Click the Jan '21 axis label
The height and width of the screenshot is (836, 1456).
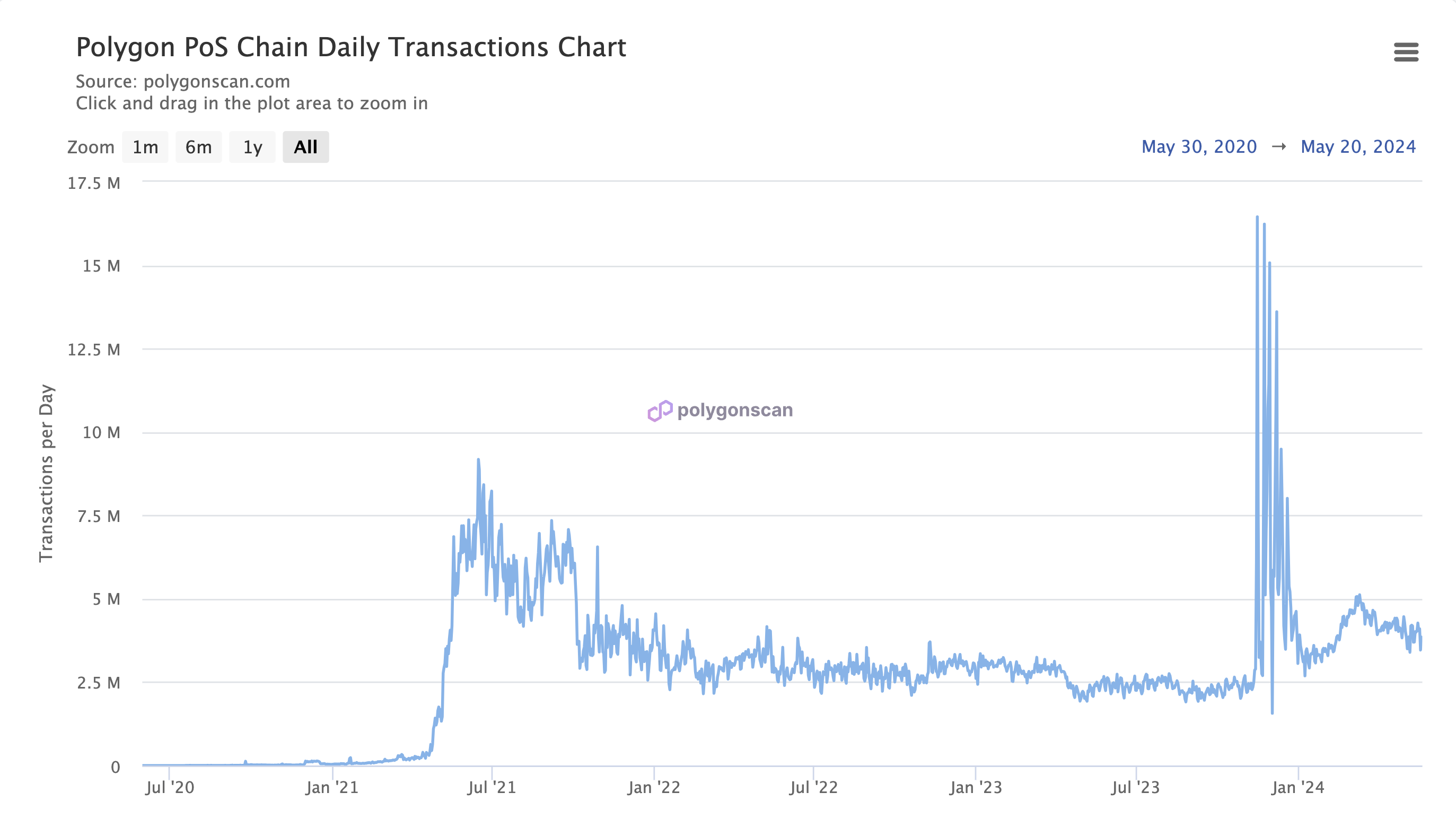[x=332, y=787]
